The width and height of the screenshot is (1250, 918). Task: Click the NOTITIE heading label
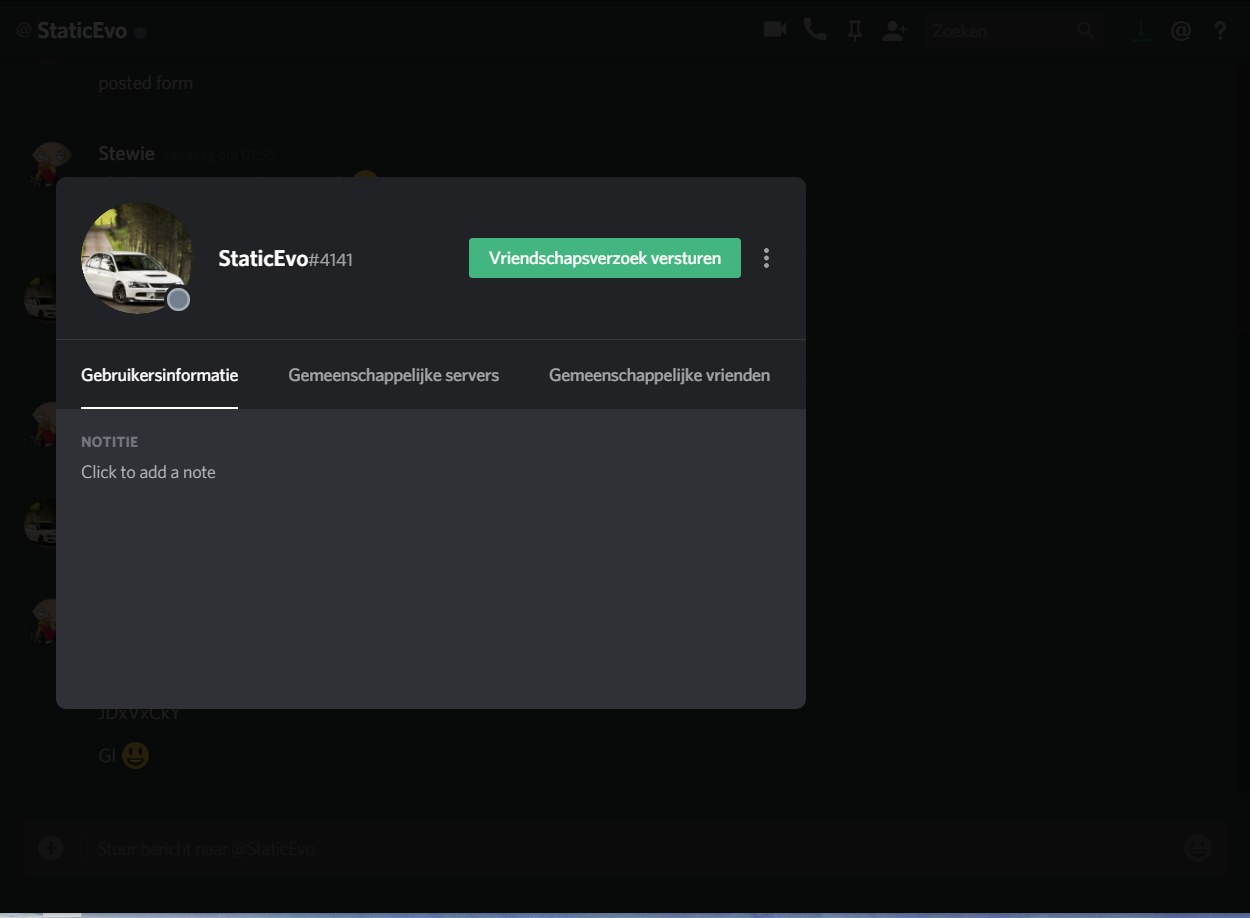110,442
